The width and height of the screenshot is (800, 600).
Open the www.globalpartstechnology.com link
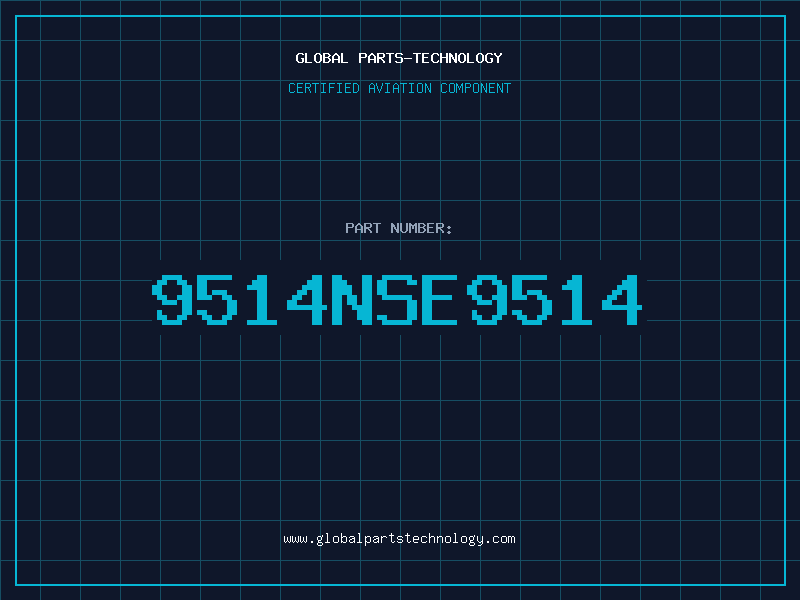(x=399, y=539)
